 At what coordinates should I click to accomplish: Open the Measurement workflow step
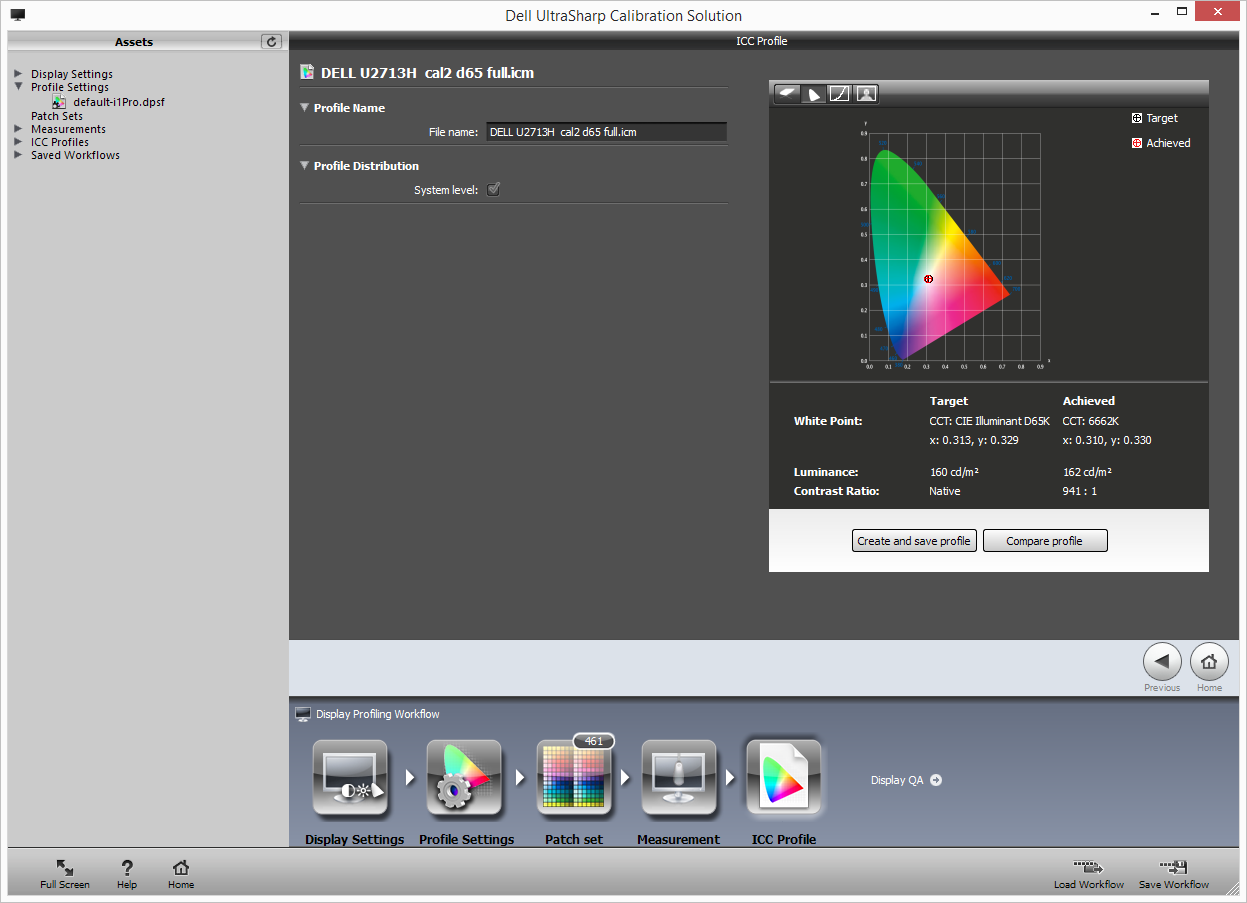678,778
